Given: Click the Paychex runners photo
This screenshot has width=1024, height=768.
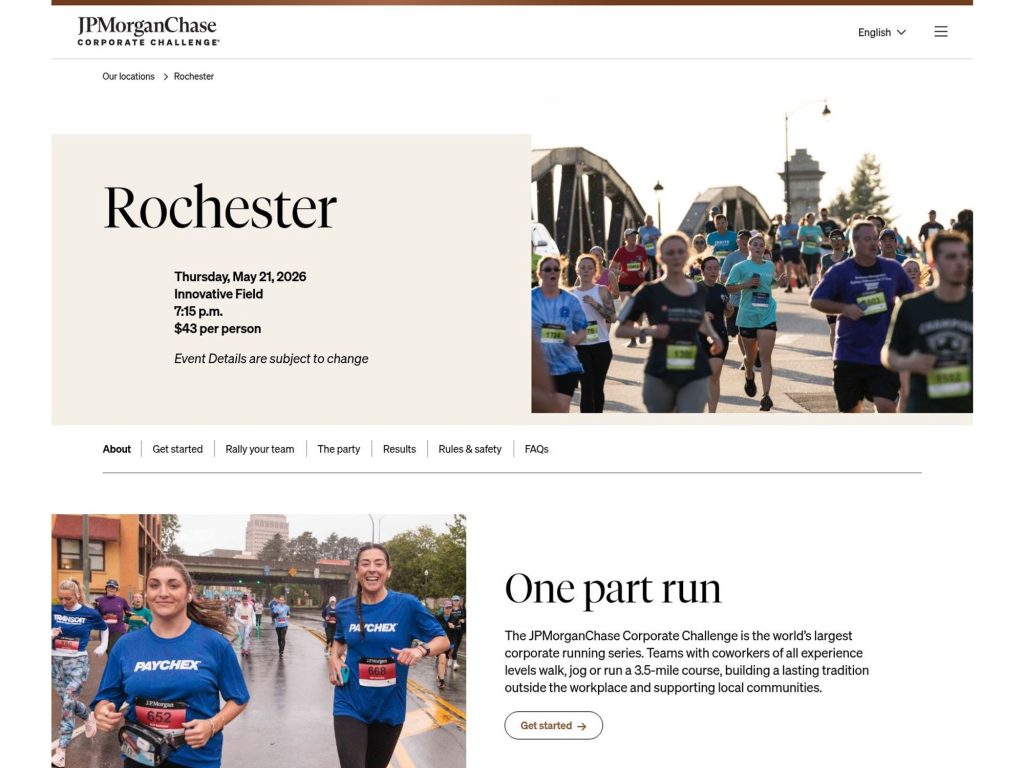Looking at the screenshot, I should point(258,640).
